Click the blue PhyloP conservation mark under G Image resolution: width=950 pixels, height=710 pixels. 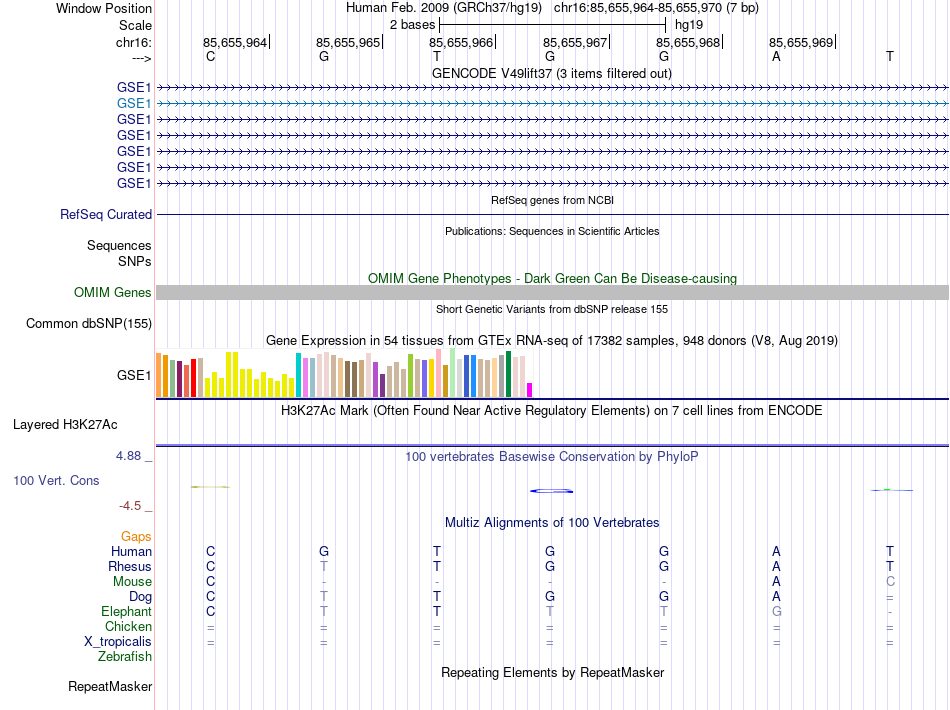[x=551, y=491]
